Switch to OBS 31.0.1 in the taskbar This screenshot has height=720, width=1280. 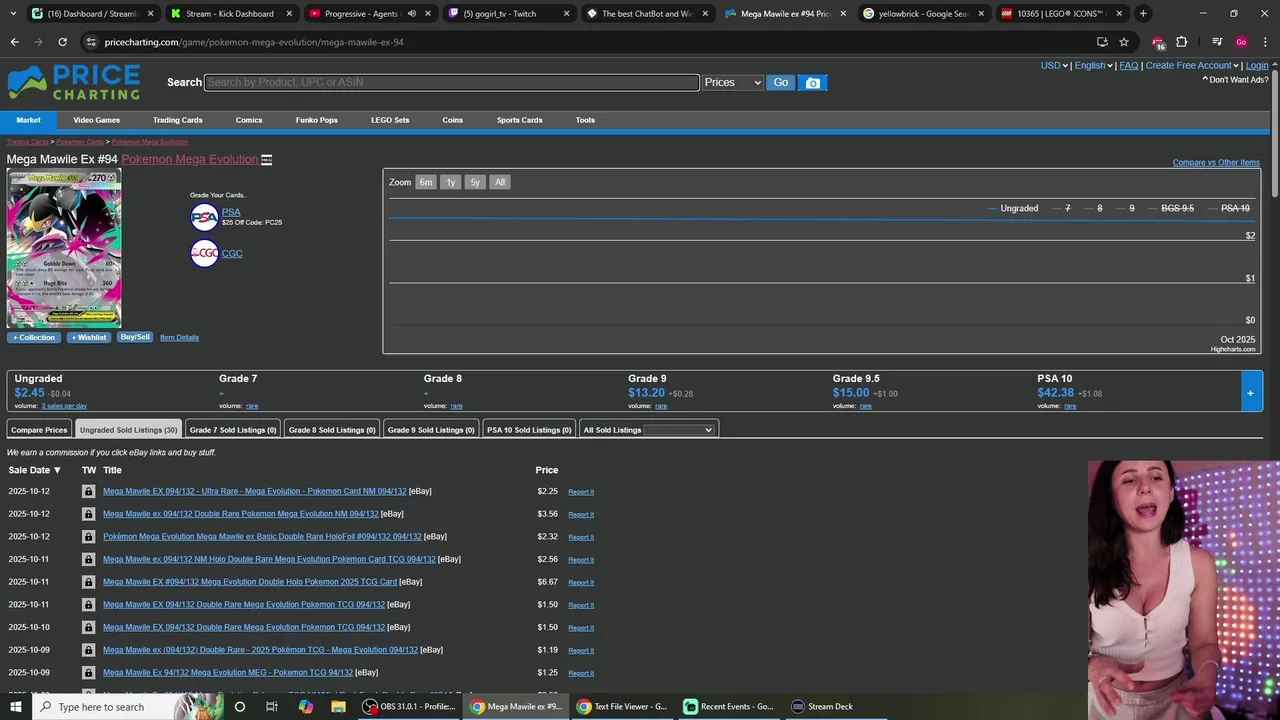[411, 707]
